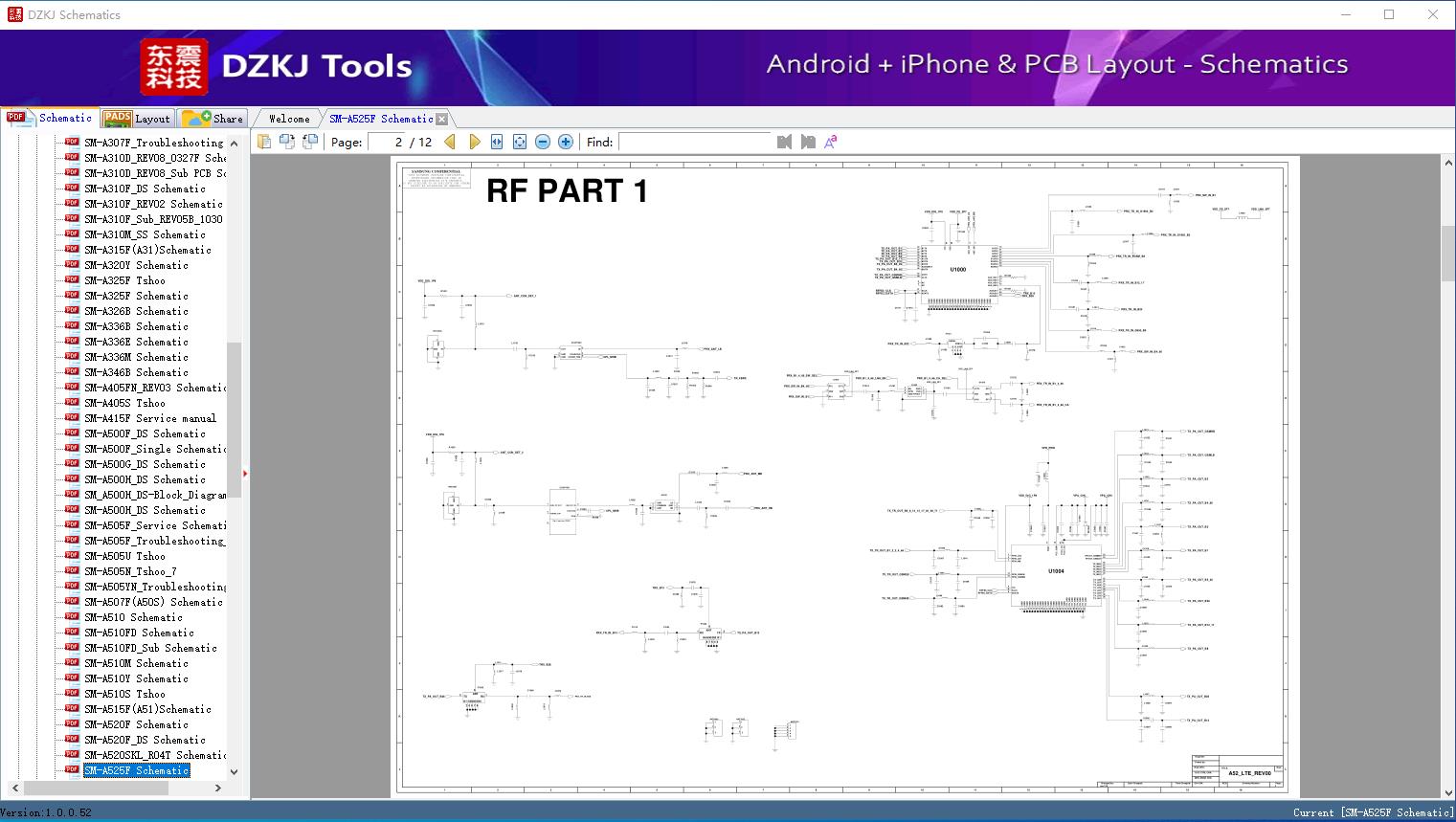Toggle the match case search option
This screenshot has width=1456, height=822.
pyautogui.click(x=831, y=142)
